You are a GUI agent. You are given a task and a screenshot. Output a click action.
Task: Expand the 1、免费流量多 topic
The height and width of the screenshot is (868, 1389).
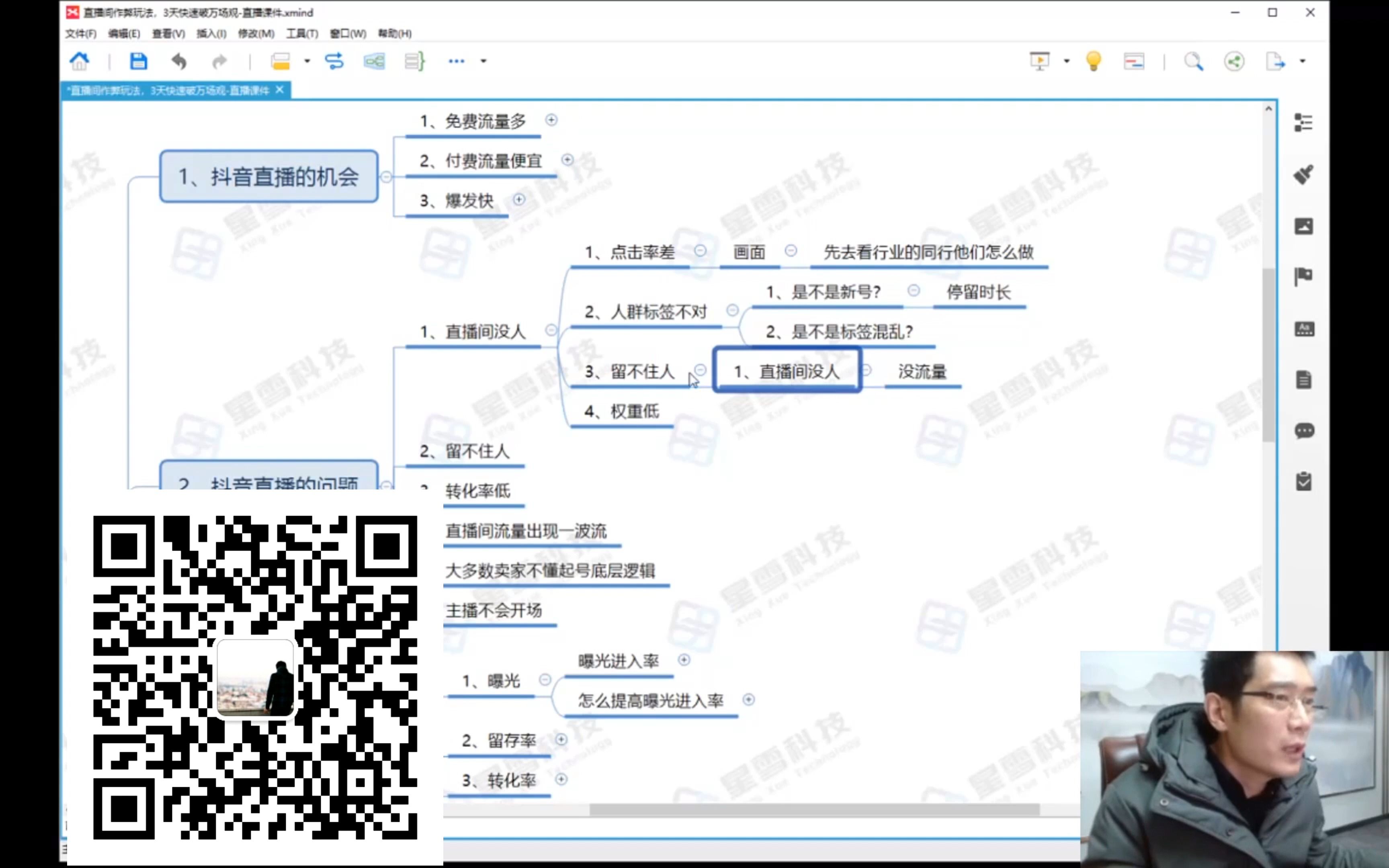(x=551, y=120)
